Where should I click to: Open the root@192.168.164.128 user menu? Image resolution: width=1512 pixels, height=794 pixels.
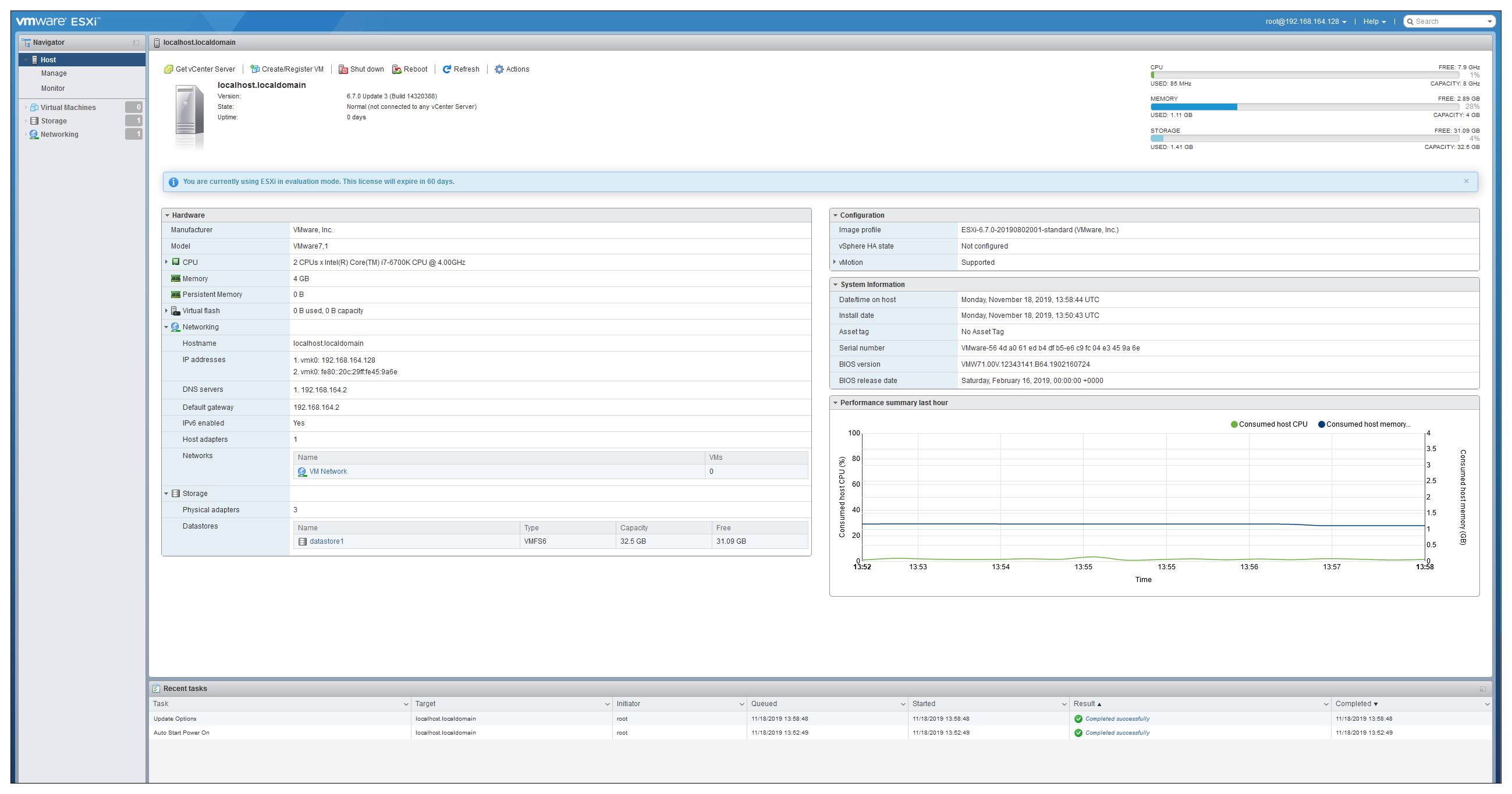click(x=1306, y=22)
